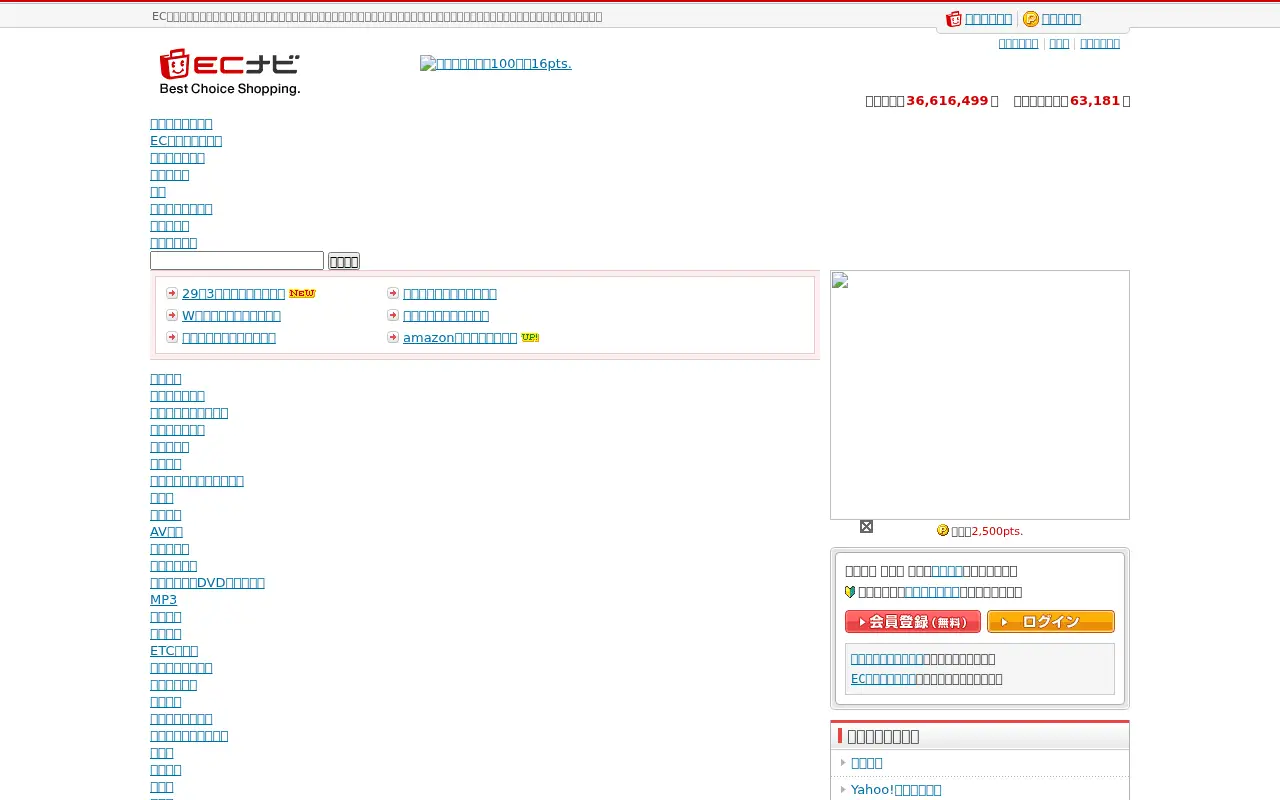Click the red 会員登録(無料) button
1280x800 pixels.
913,622
